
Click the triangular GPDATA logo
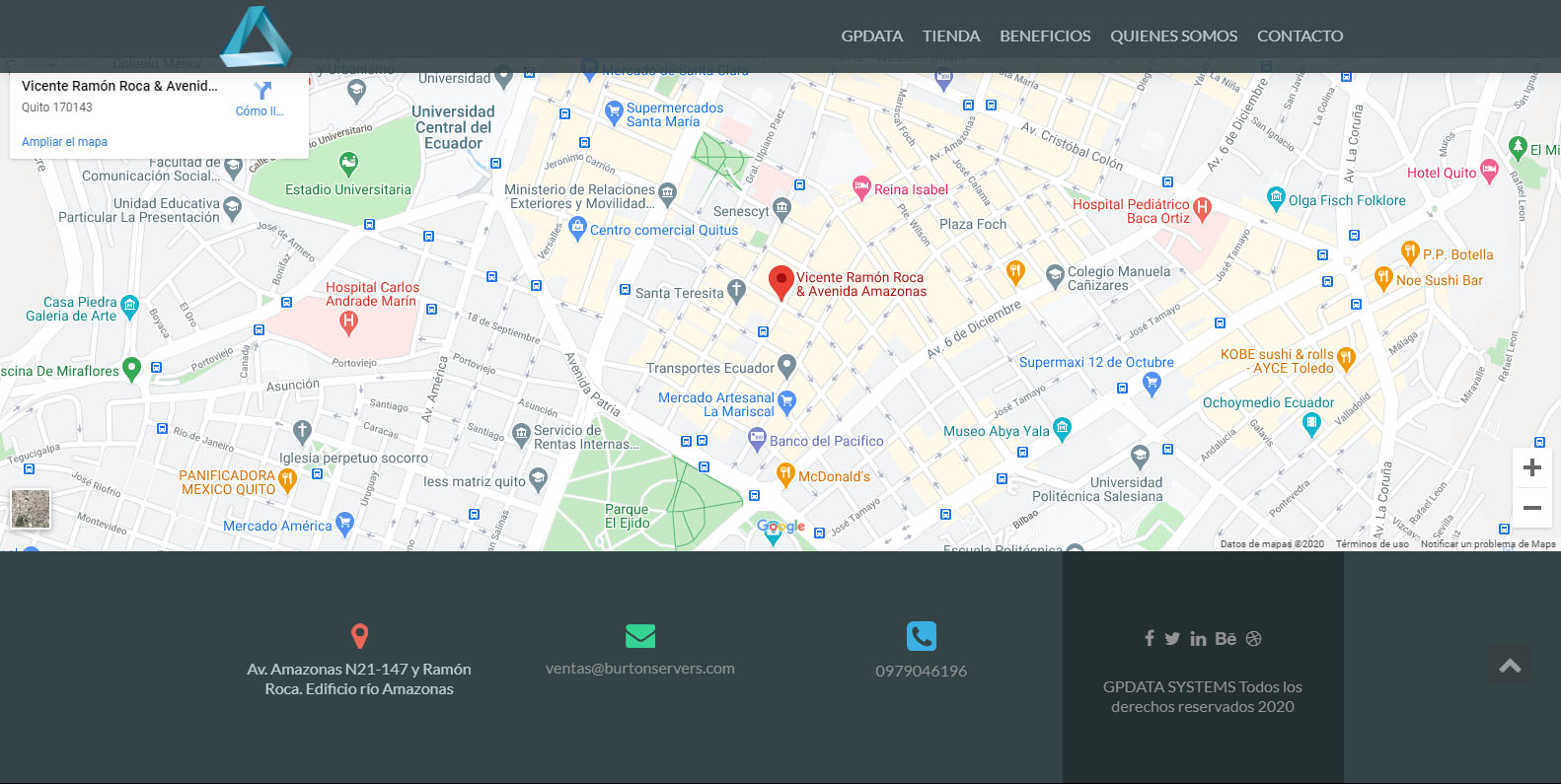pos(256,36)
